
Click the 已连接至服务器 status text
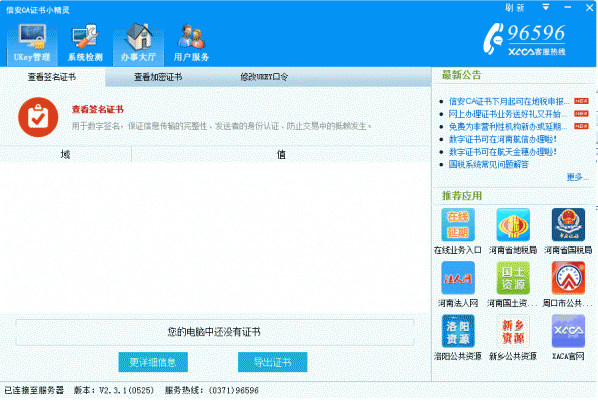[x=34, y=391]
